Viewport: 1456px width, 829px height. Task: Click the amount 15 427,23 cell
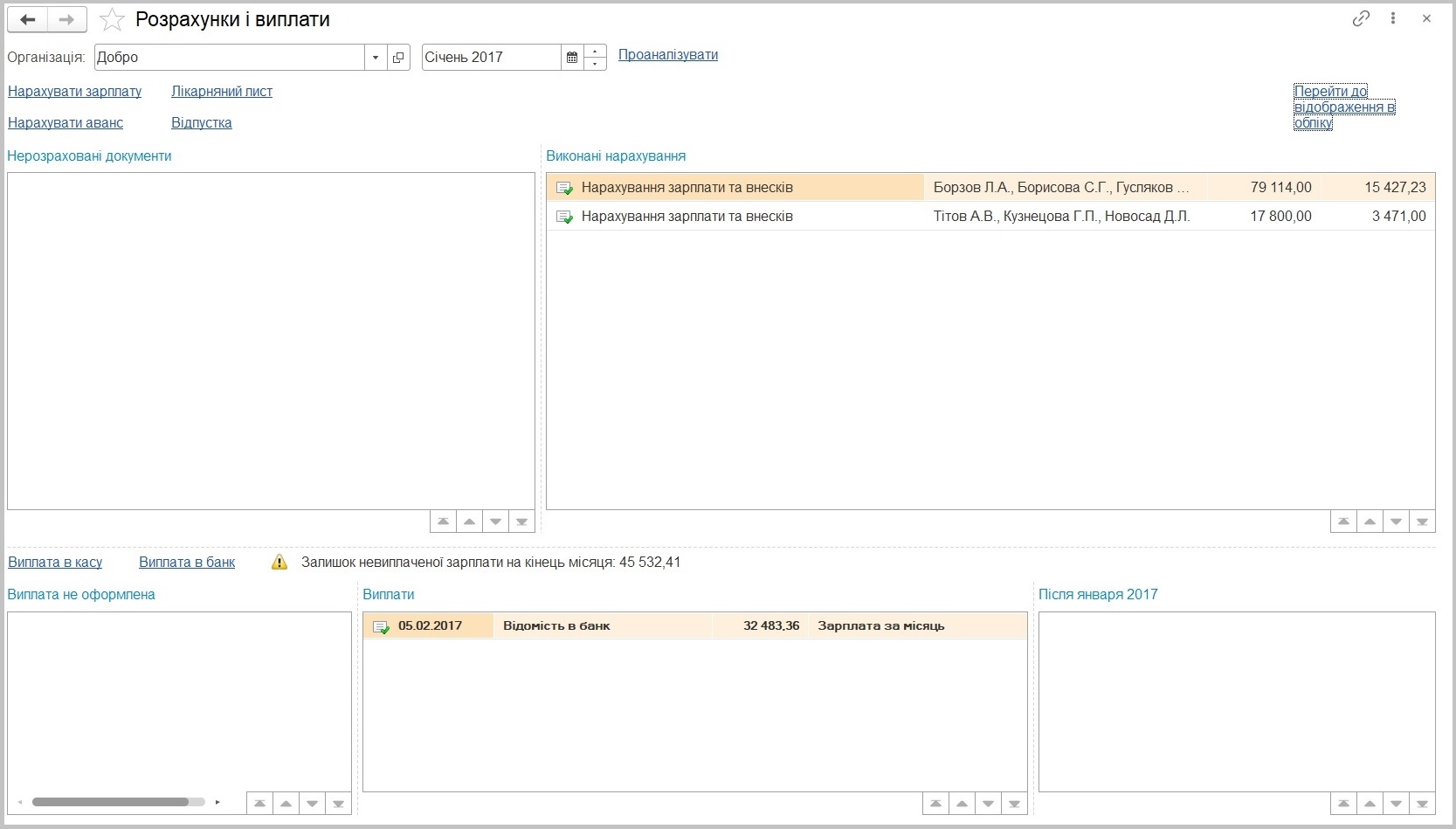[1377, 187]
